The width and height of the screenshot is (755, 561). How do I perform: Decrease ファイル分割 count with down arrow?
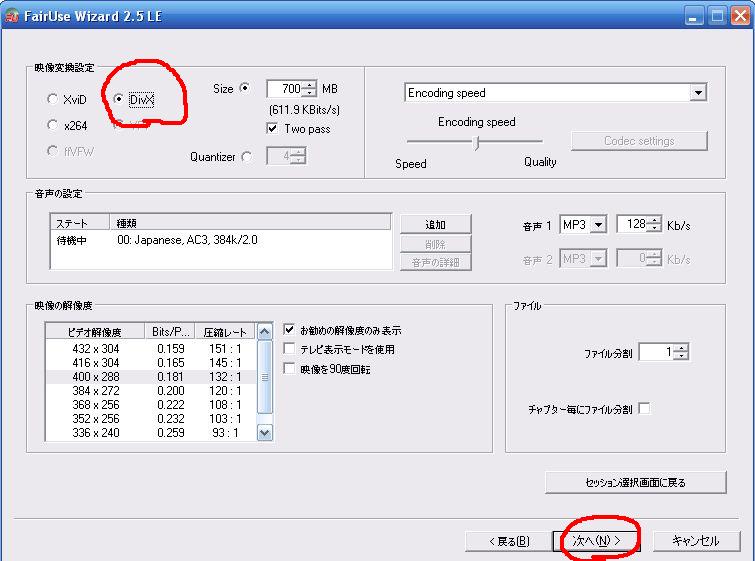[680, 356]
